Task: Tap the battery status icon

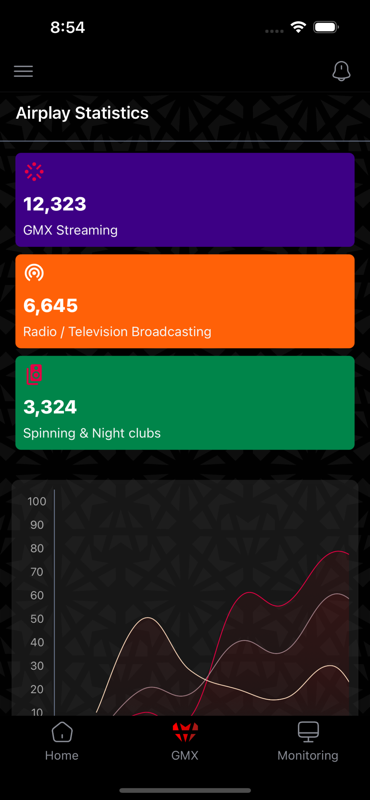Action: click(327, 27)
